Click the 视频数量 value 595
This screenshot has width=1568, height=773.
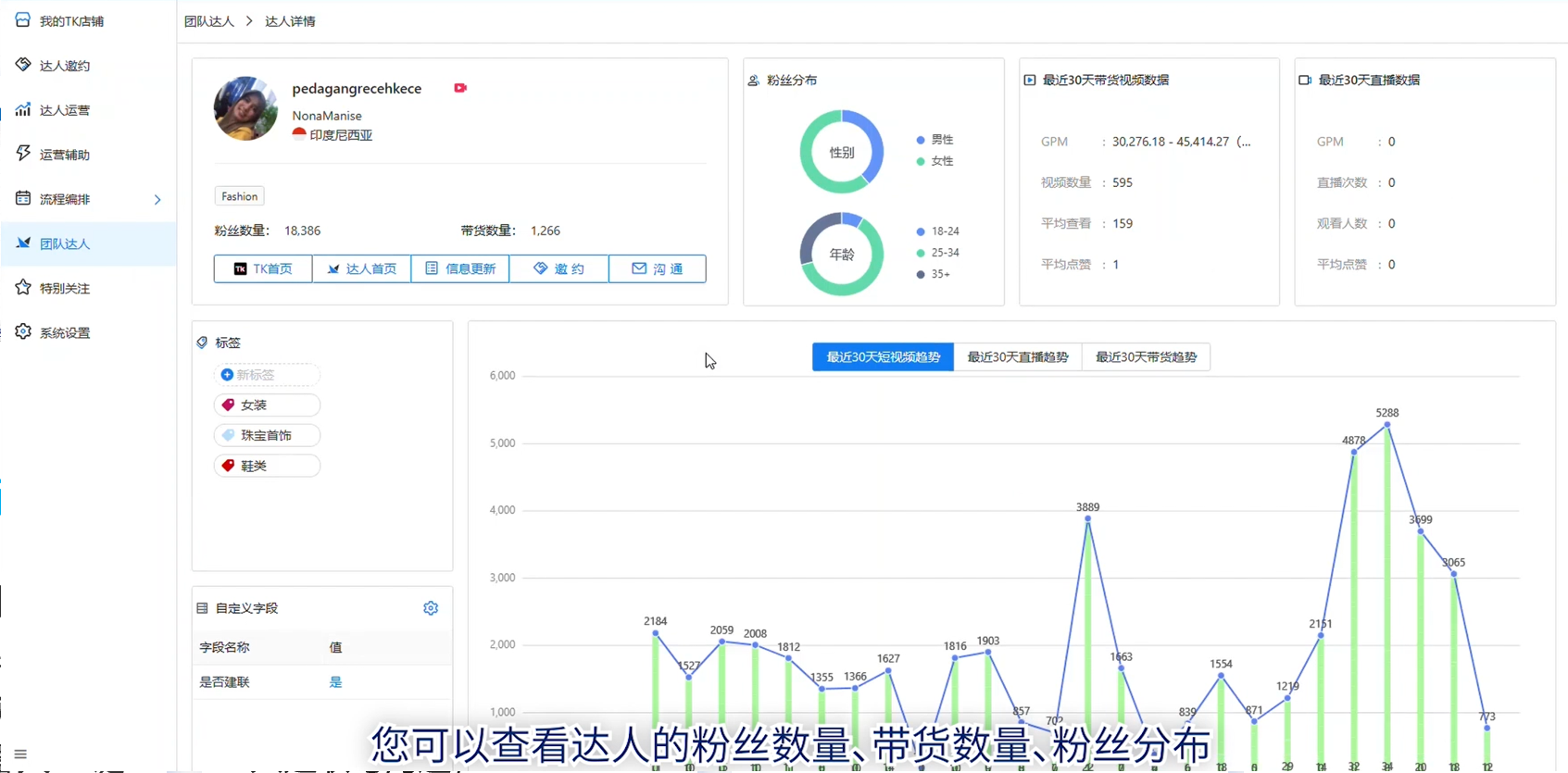[1123, 182]
